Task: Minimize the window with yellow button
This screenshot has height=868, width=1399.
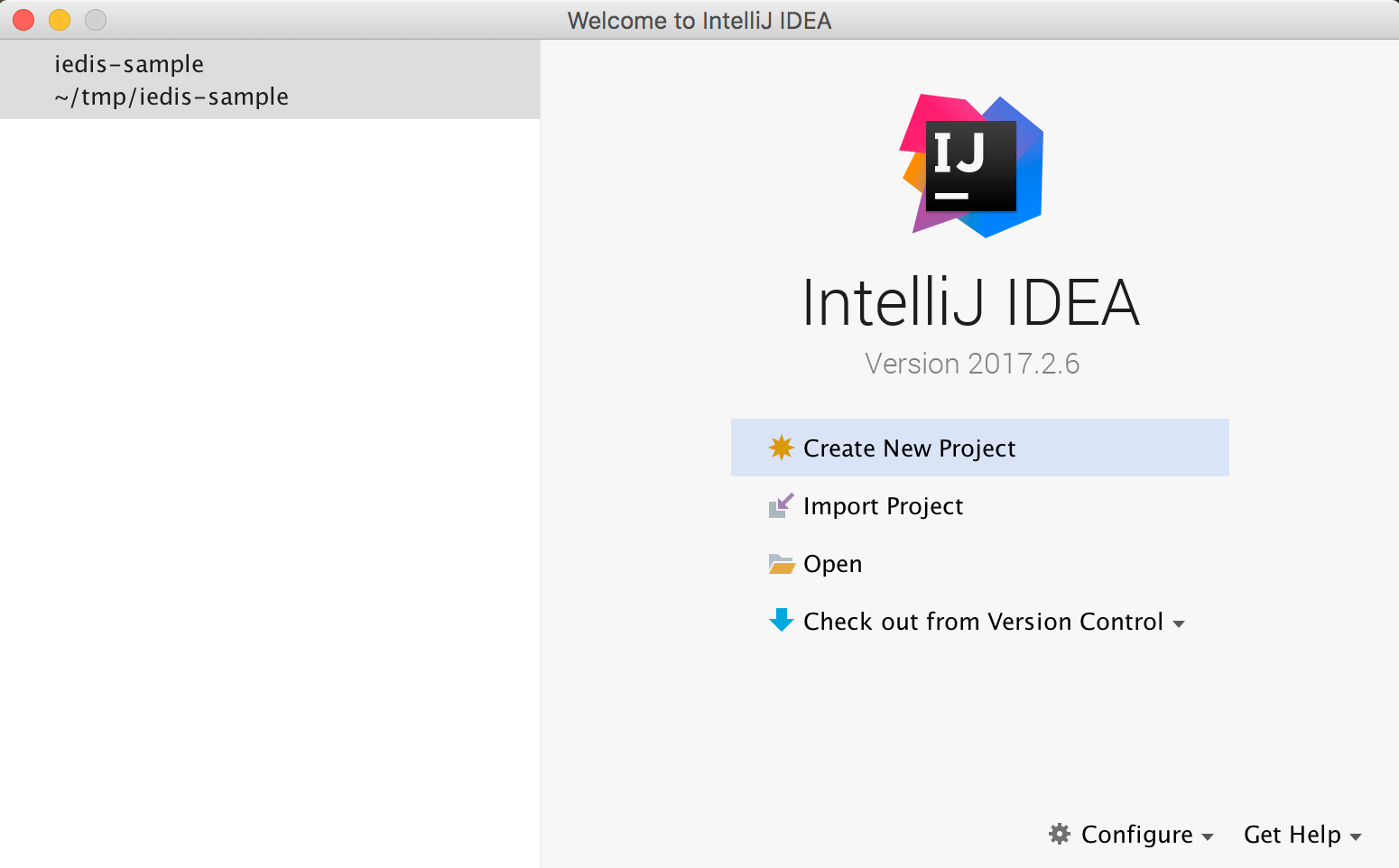Action: pos(60,20)
